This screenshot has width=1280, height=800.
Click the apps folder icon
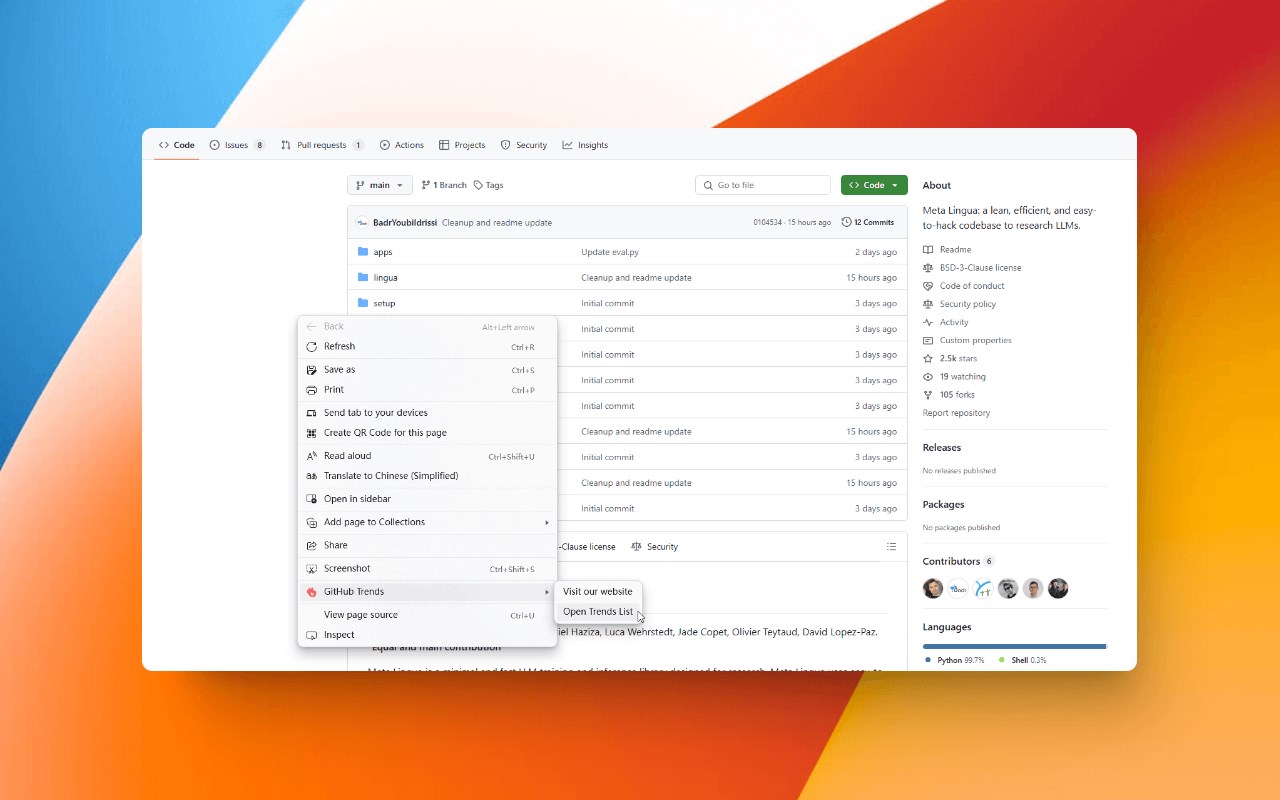click(x=363, y=252)
